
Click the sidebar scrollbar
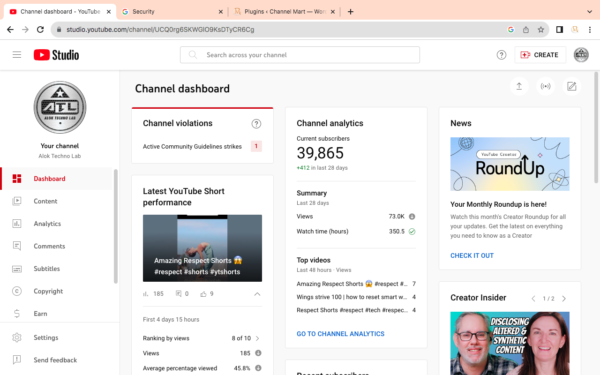tap(116, 226)
